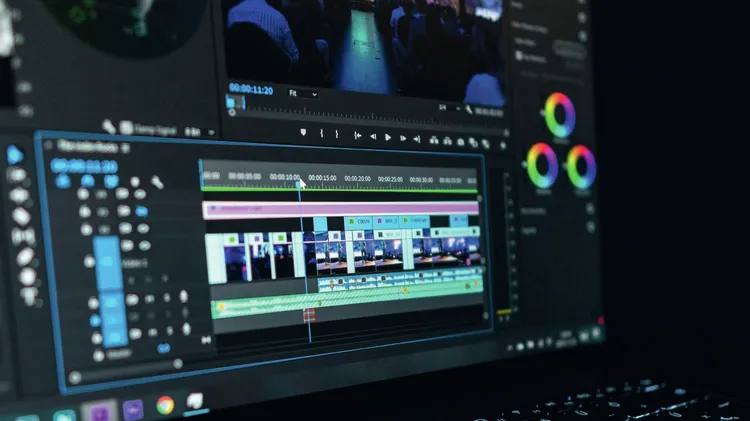The height and width of the screenshot is (421, 750).
Task: Select the Track Select Forward tool
Action: pos(17,176)
